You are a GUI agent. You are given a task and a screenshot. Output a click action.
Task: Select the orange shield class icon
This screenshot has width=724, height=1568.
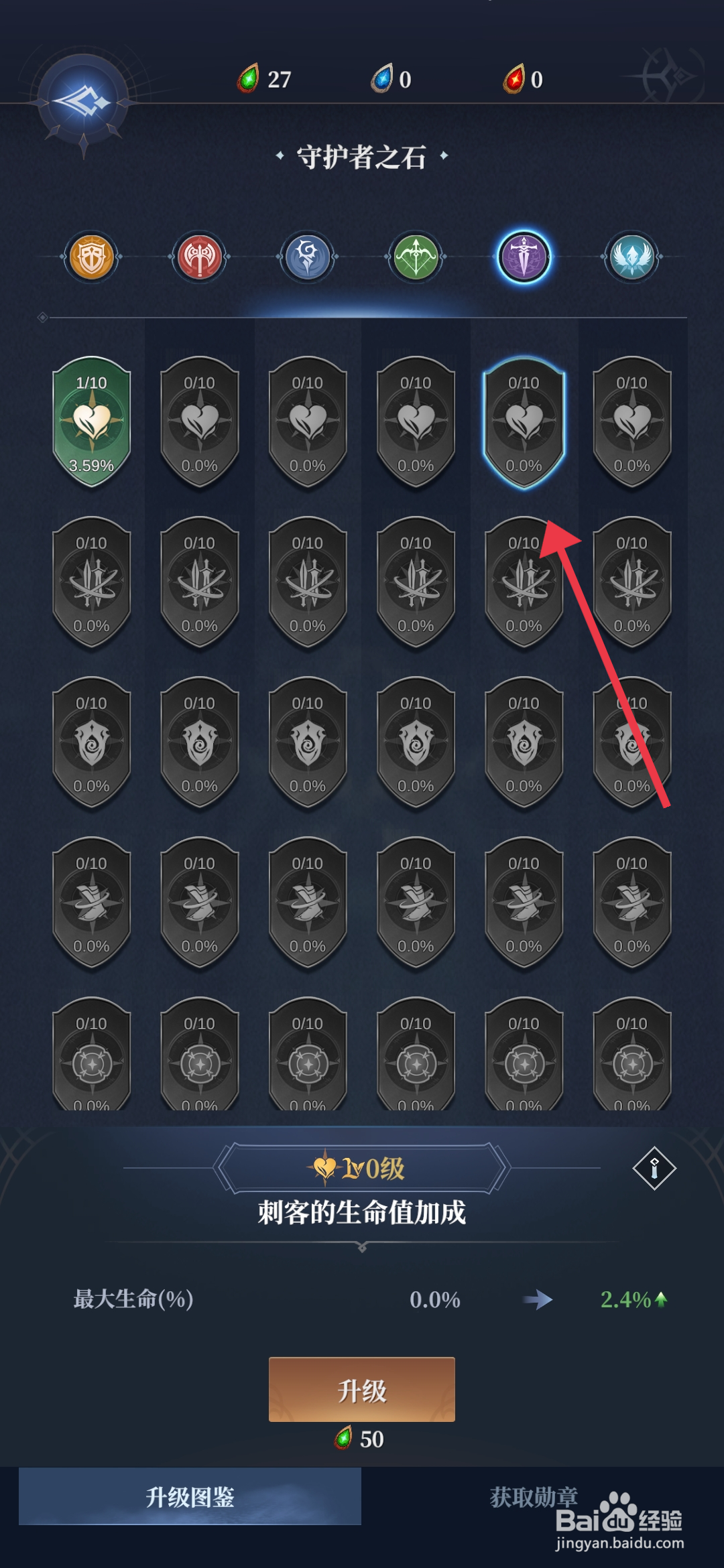tap(92, 257)
